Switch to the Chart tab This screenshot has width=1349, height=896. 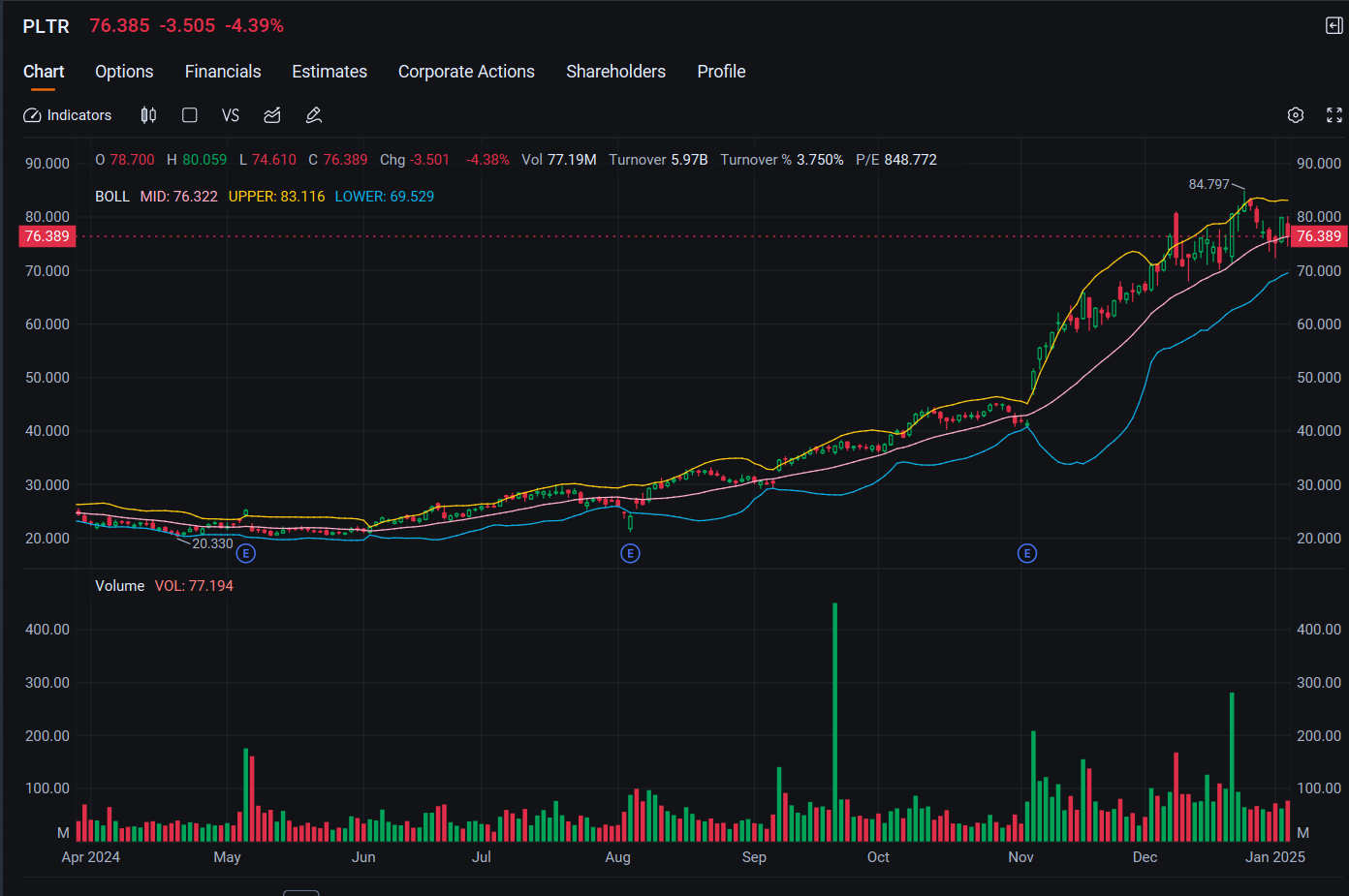pos(44,72)
